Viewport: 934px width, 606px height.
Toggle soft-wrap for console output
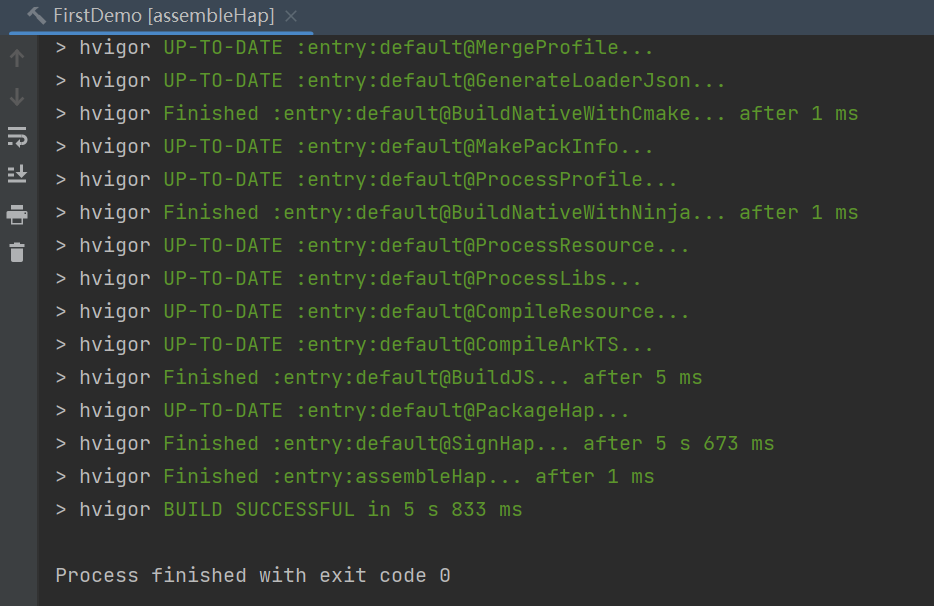coord(17,136)
